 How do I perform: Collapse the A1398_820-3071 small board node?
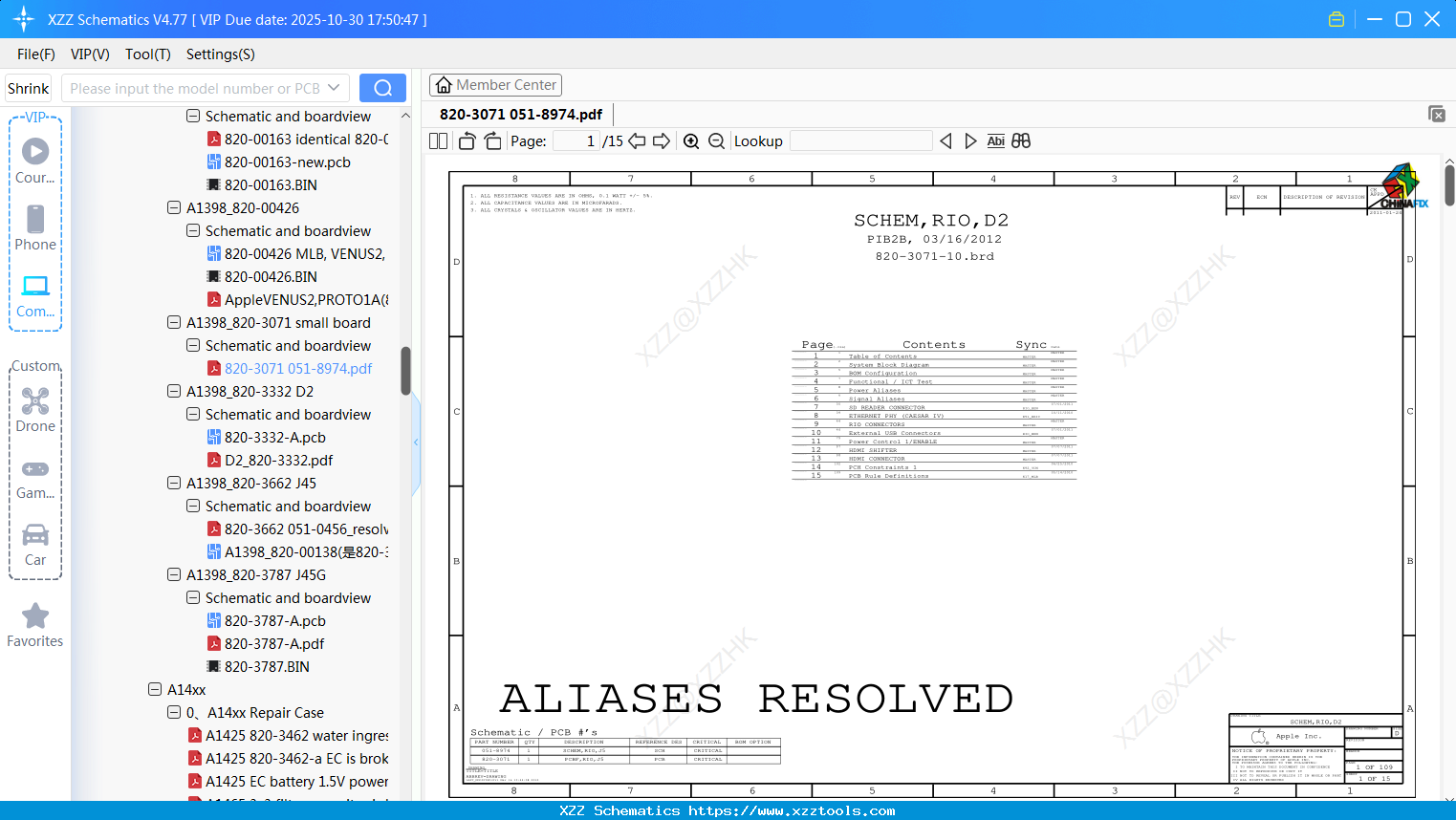click(174, 322)
